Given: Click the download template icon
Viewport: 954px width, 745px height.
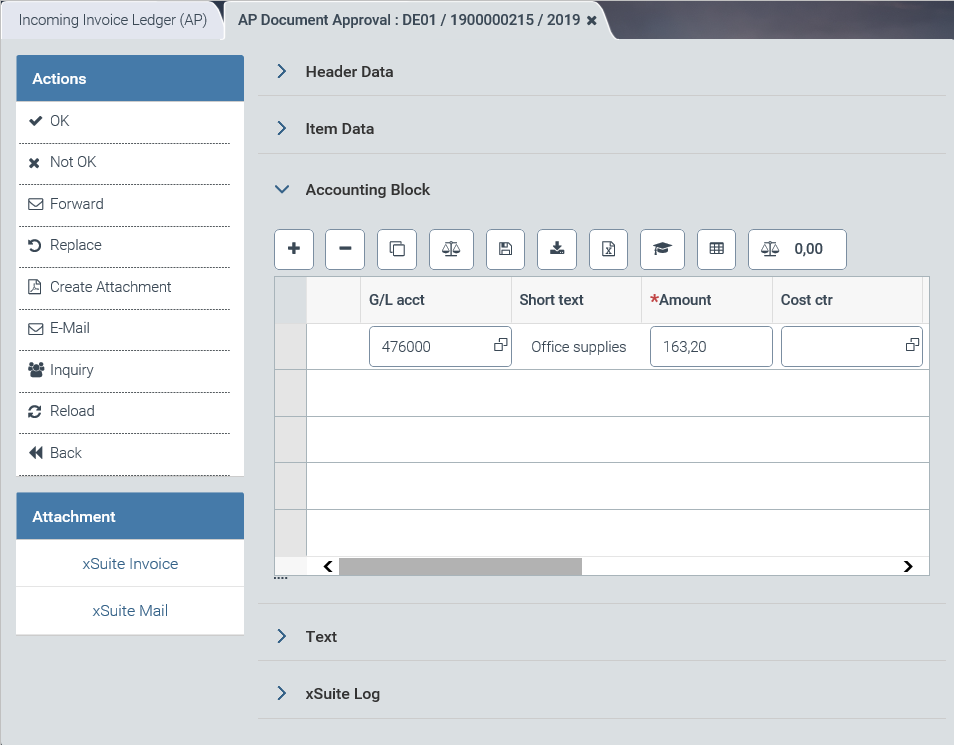Looking at the screenshot, I should pyautogui.click(x=557, y=249).
